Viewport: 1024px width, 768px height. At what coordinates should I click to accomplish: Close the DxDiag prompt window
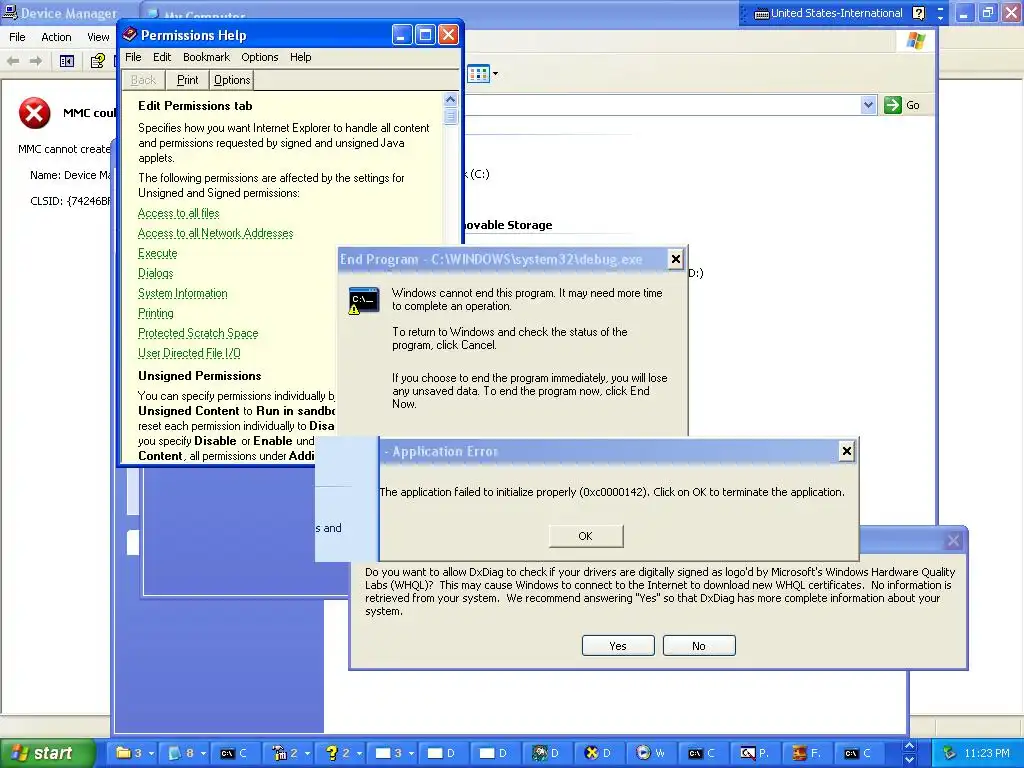pyautogui.click(x=953, y=541)
